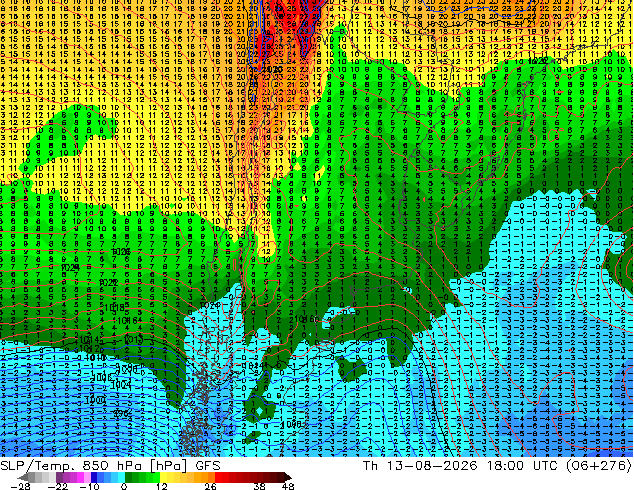Click the '1004' isobar label
This screenshot has width=634, height=490.
(x=121, y=384)
